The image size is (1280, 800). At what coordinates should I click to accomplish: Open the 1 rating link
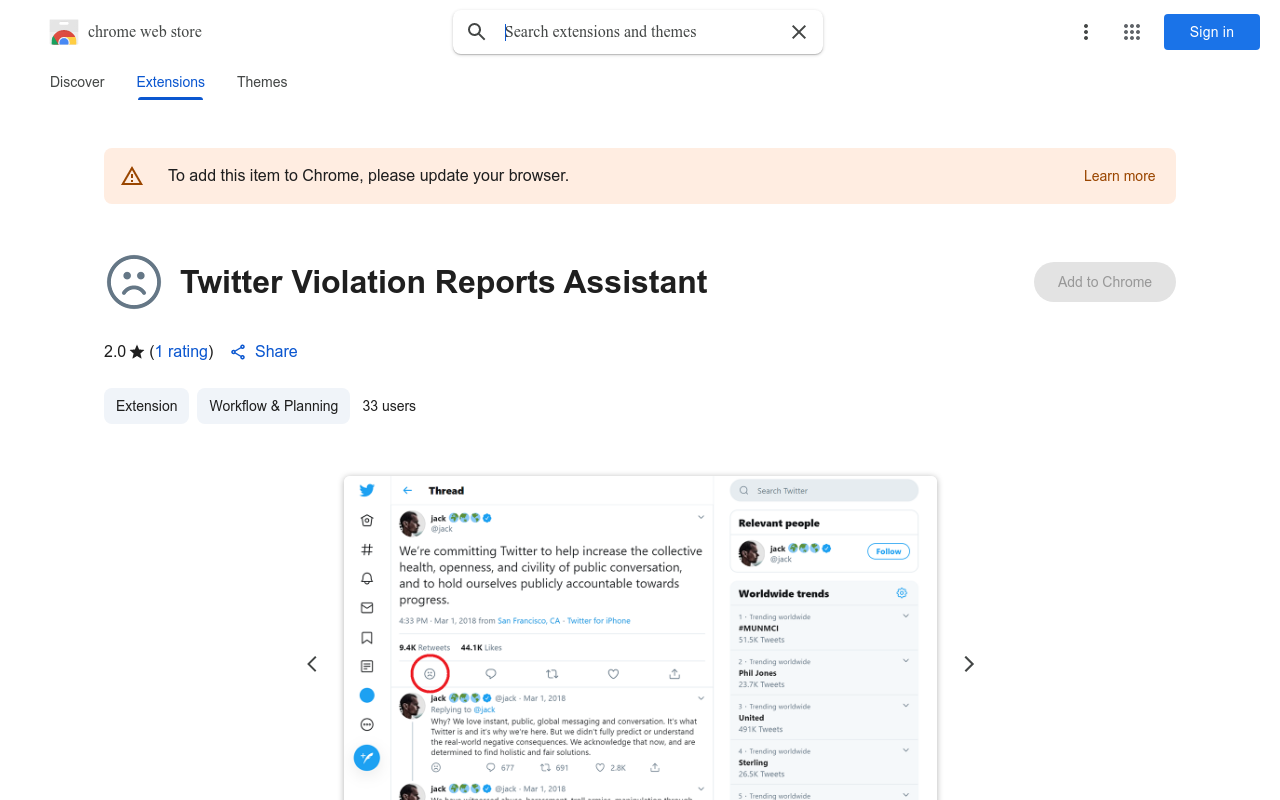[181, 352]
